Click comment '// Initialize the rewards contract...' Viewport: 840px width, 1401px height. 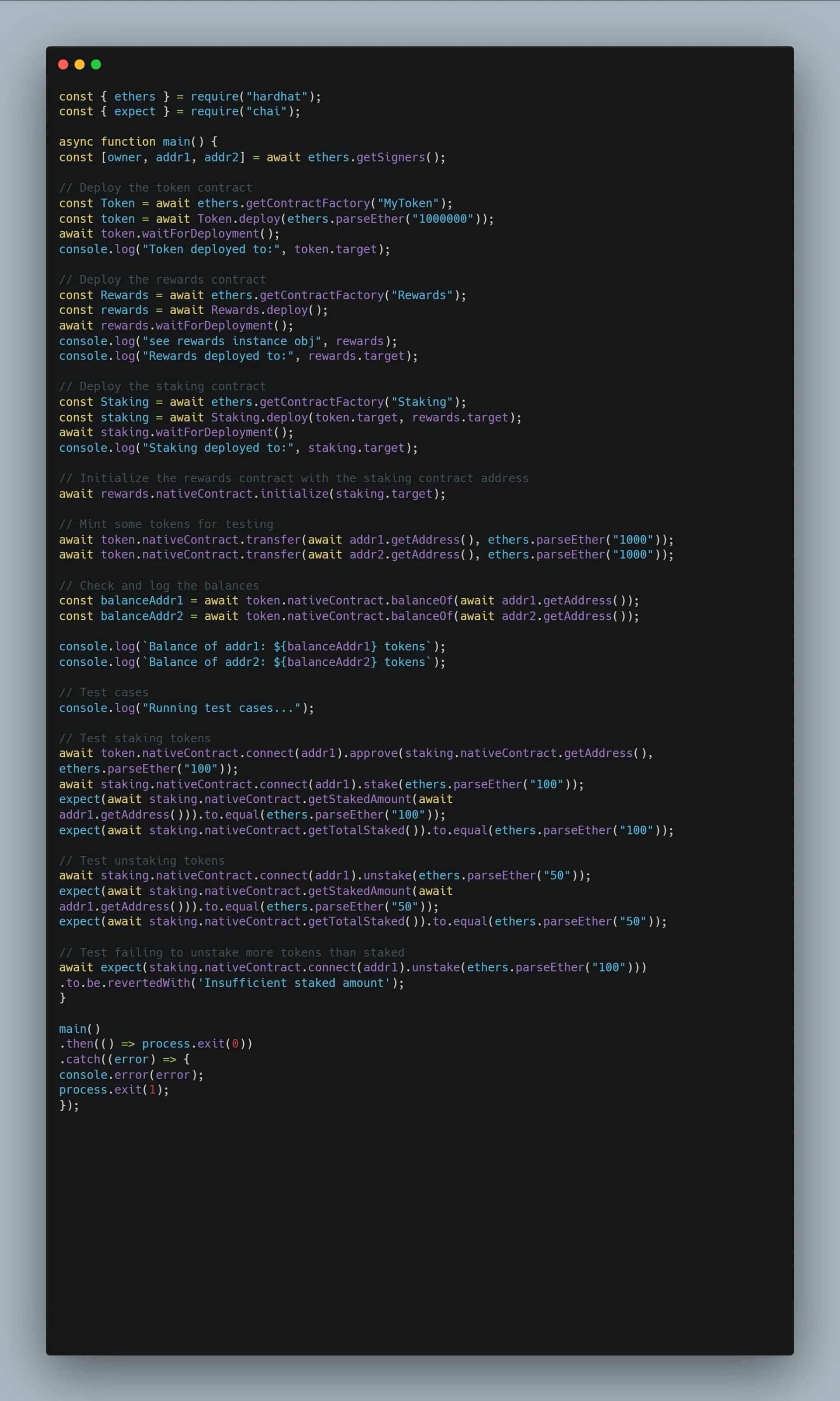coord(294,478)
